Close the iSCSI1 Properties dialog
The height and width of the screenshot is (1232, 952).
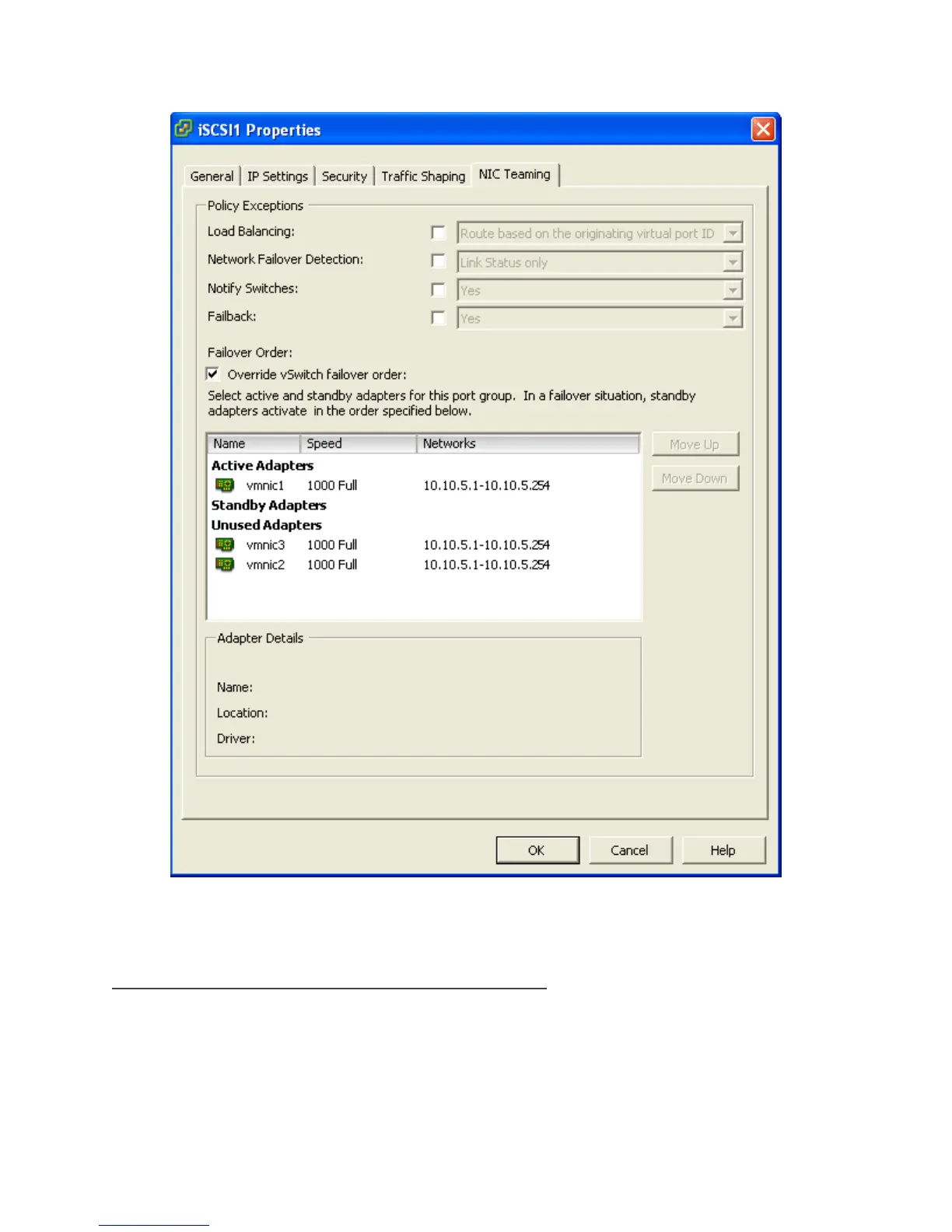click(763, 129)
